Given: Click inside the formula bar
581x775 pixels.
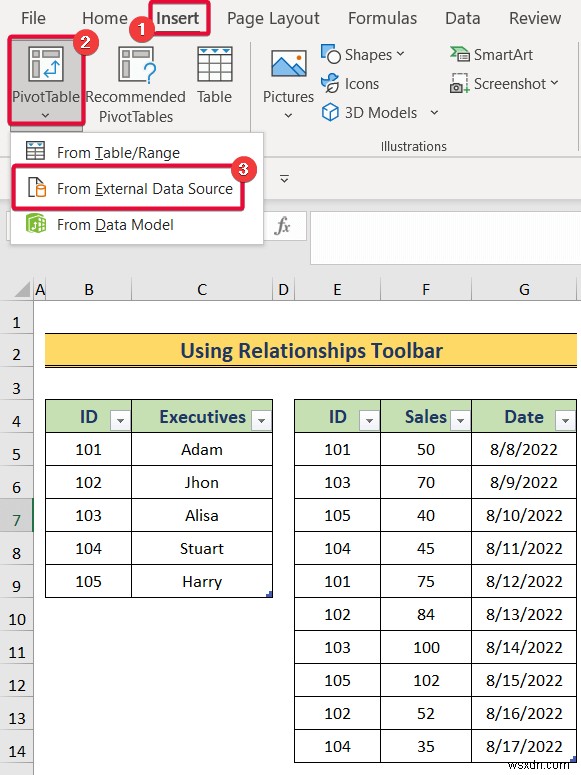Looking at the screenshot, I should (445, 237).
